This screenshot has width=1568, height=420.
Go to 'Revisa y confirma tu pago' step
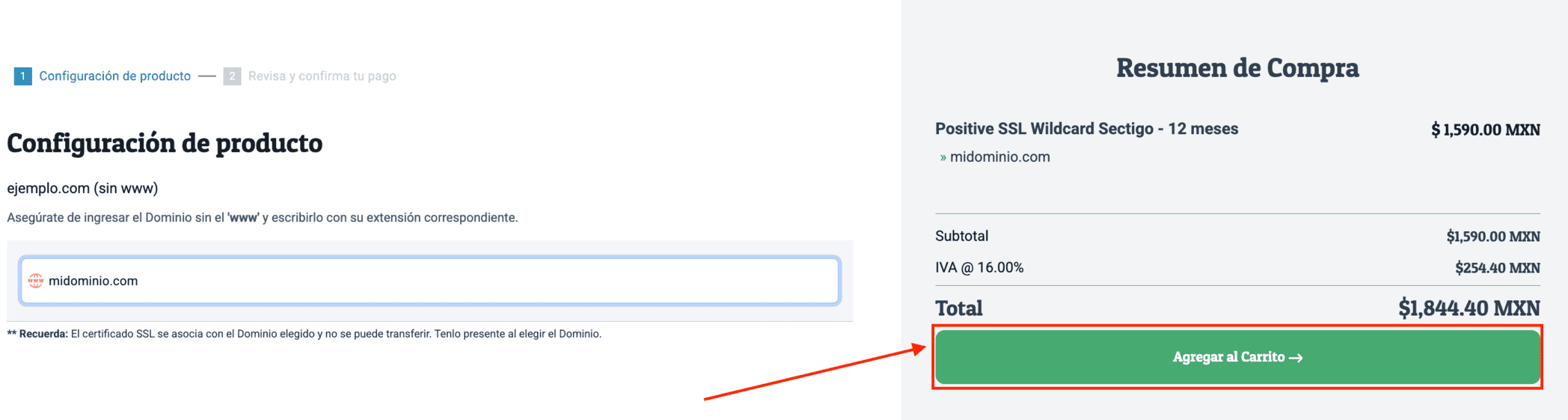click(322, 76)
